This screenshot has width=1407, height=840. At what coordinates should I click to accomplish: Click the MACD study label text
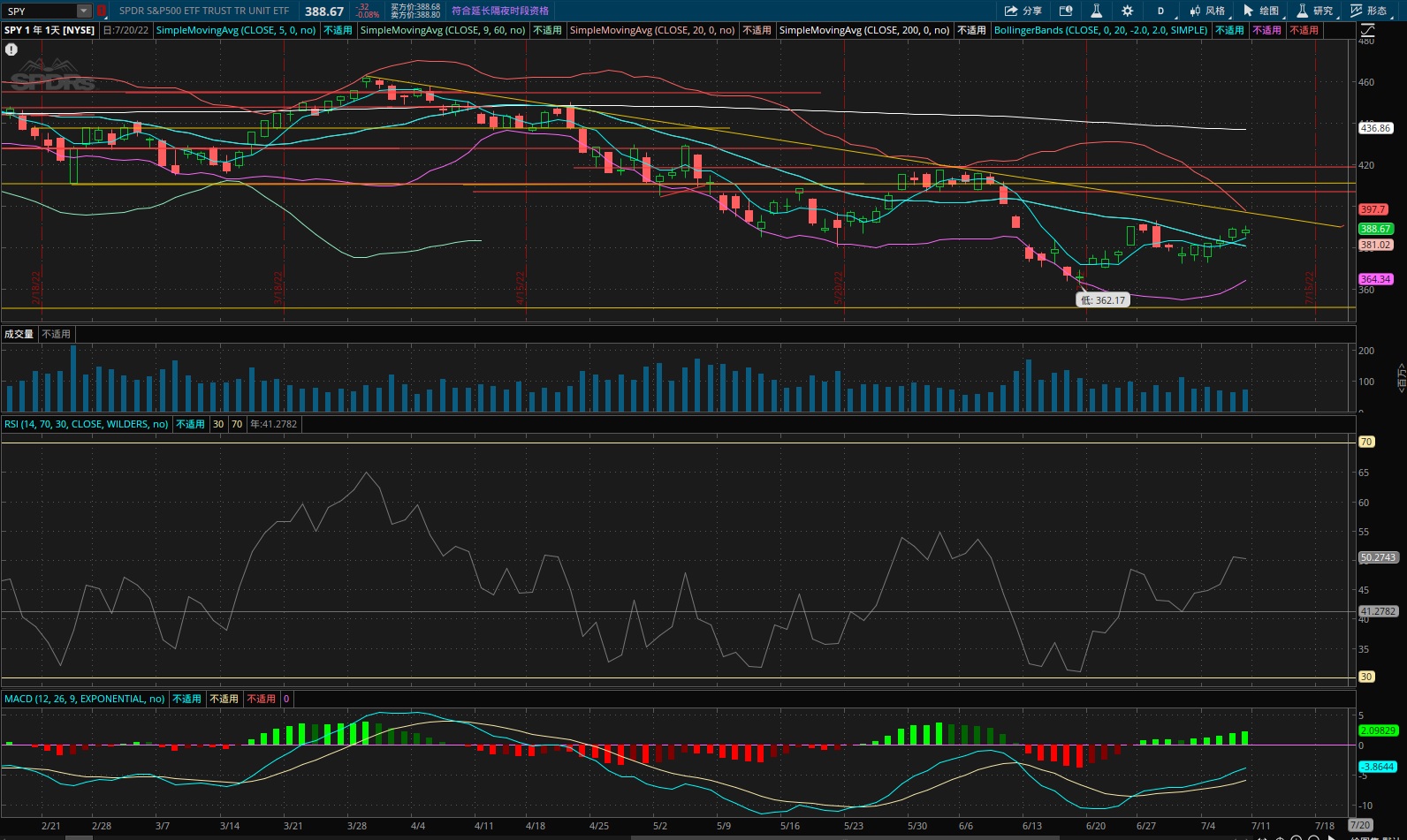[x=84, y=699]
